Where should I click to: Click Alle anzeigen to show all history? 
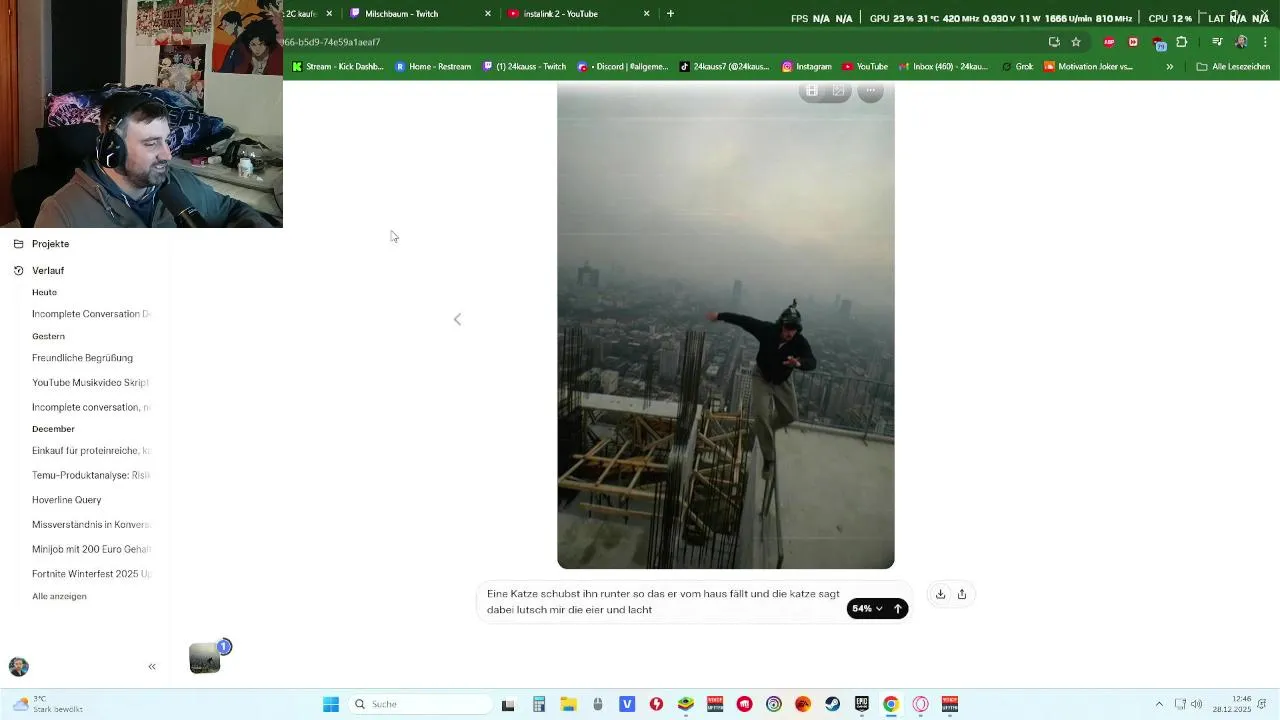click(59, 596)
